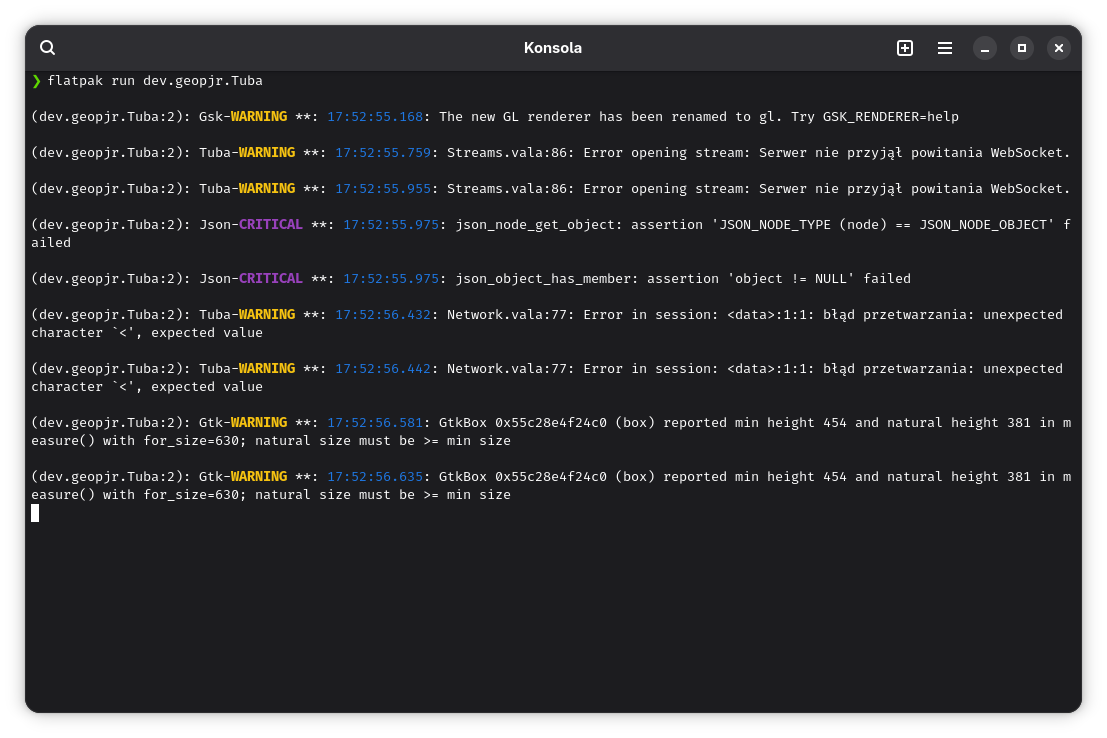Click the white terminal cursor block
Image resolution: width=1107 pixels, height=738 pixels.
35,513
